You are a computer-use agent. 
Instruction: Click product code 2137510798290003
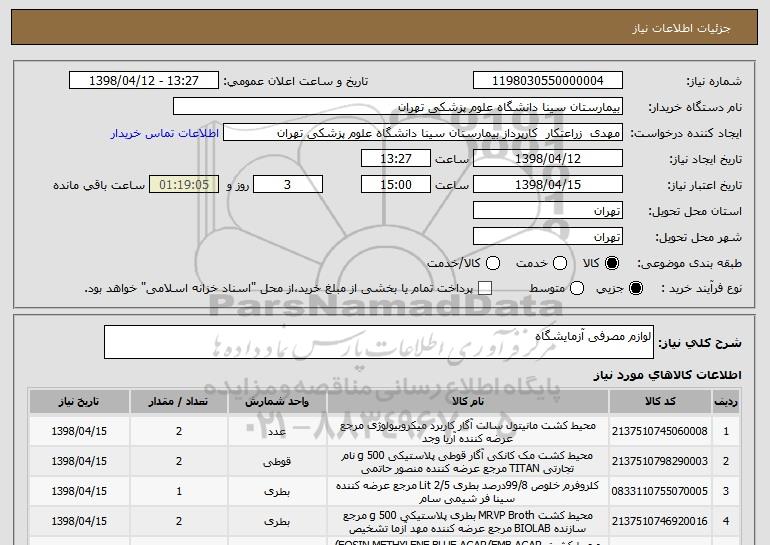660,461
